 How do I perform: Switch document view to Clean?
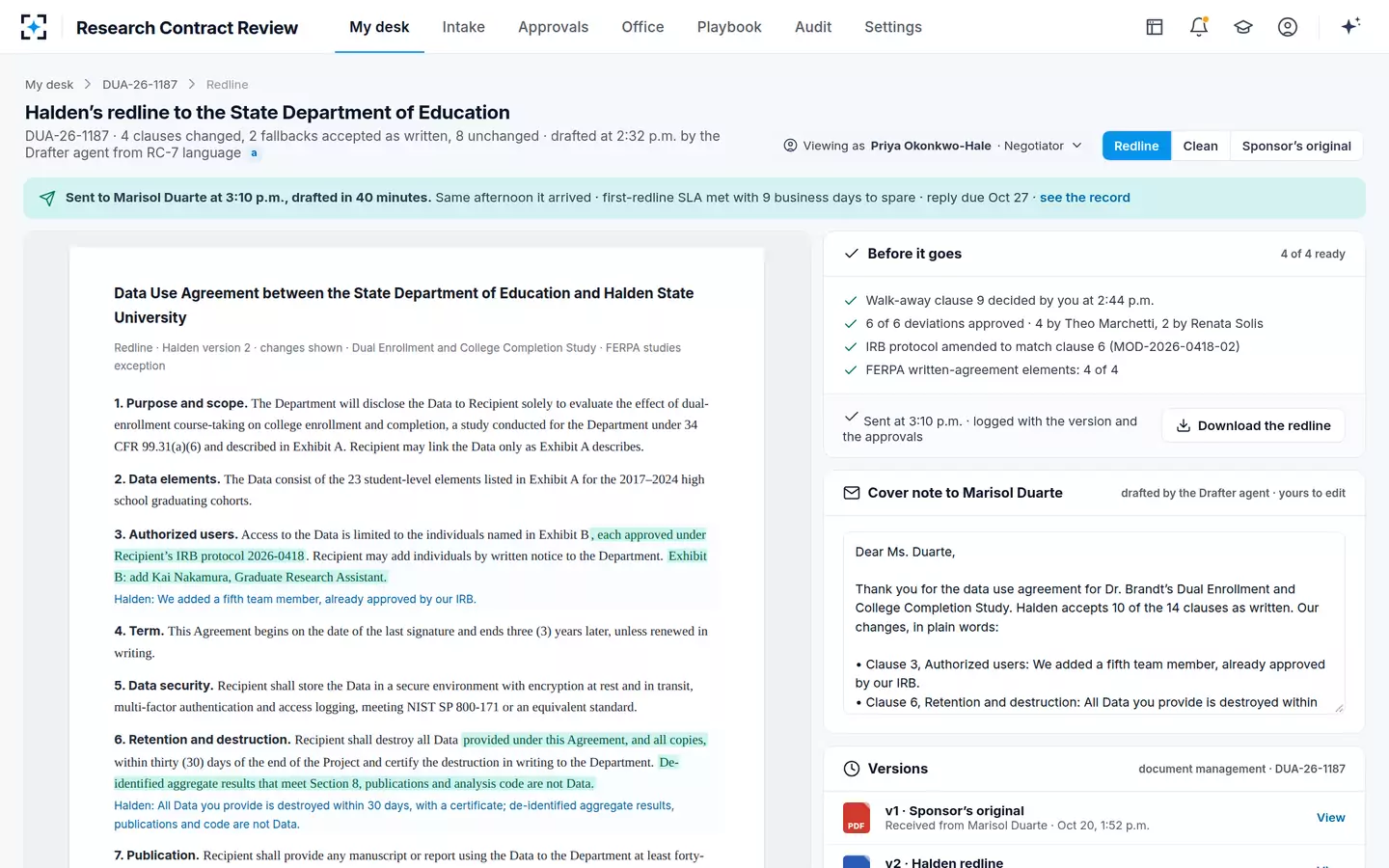[x=1200, y=146]
